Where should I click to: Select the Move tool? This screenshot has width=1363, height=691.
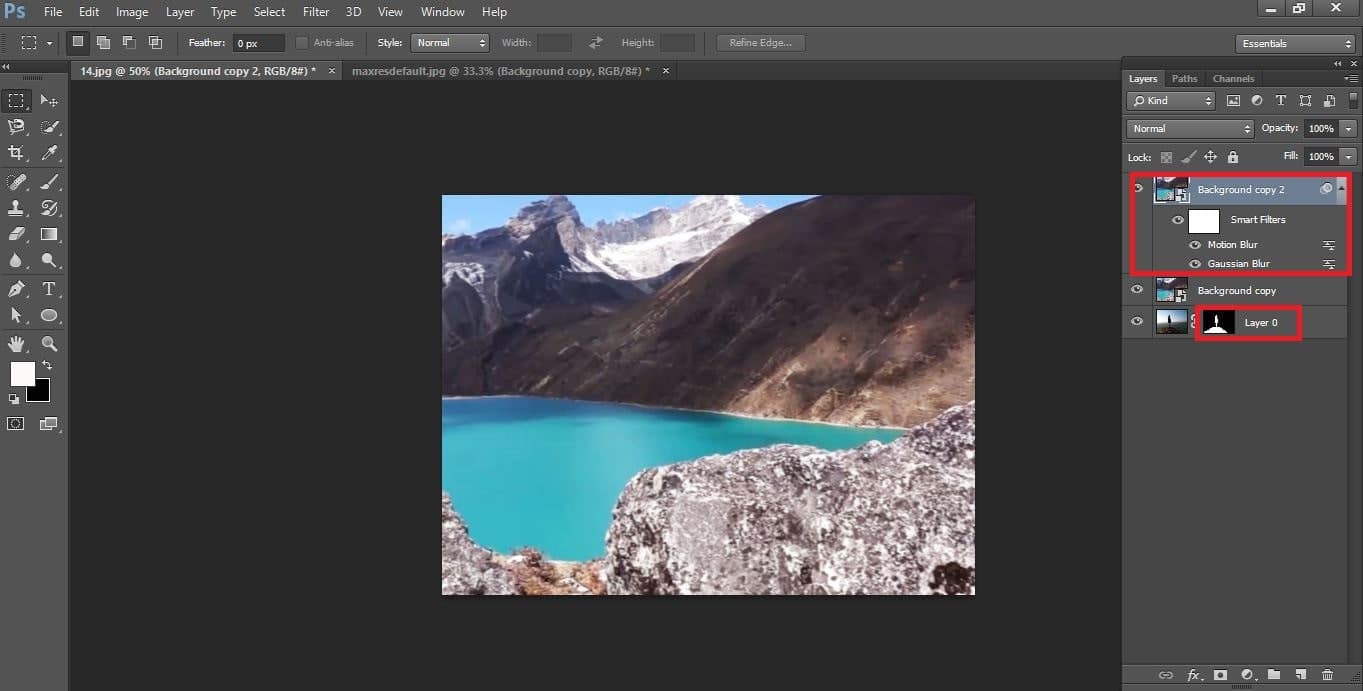[x=49, y=100]
